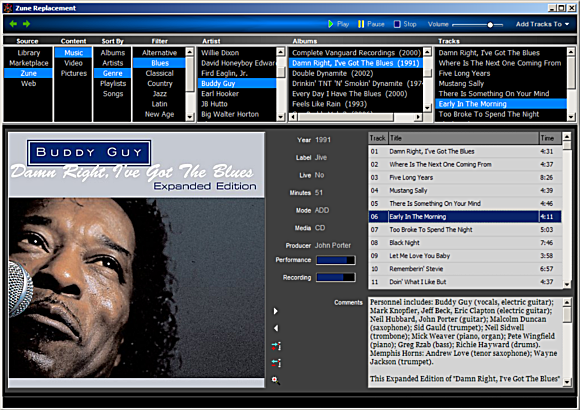
Task: Select artist Earl Hooker
Action: pyautogui.click(x=237, y=94)
